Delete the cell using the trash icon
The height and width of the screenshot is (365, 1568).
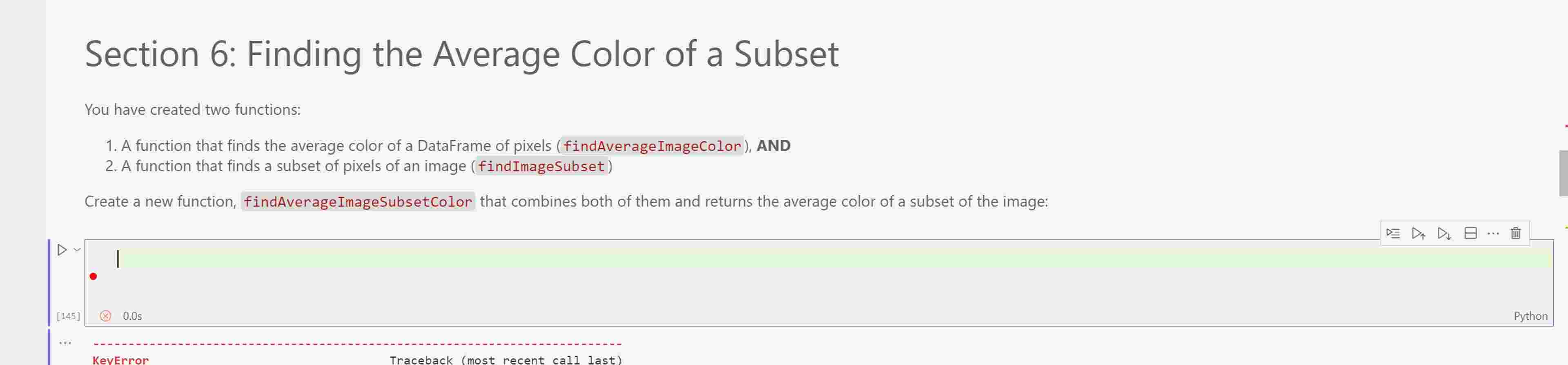click(x=1515, y=233)
